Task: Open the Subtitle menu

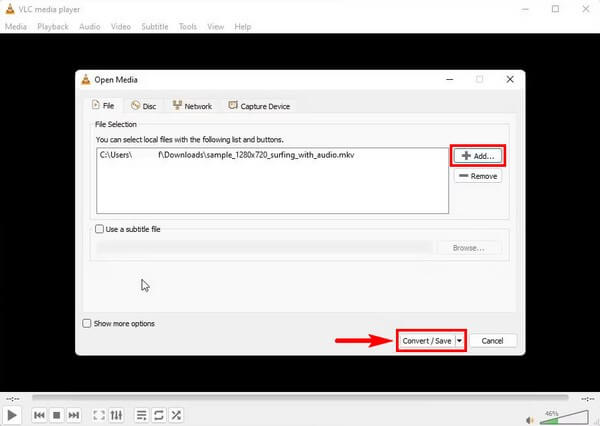Action: coord(155,26)
